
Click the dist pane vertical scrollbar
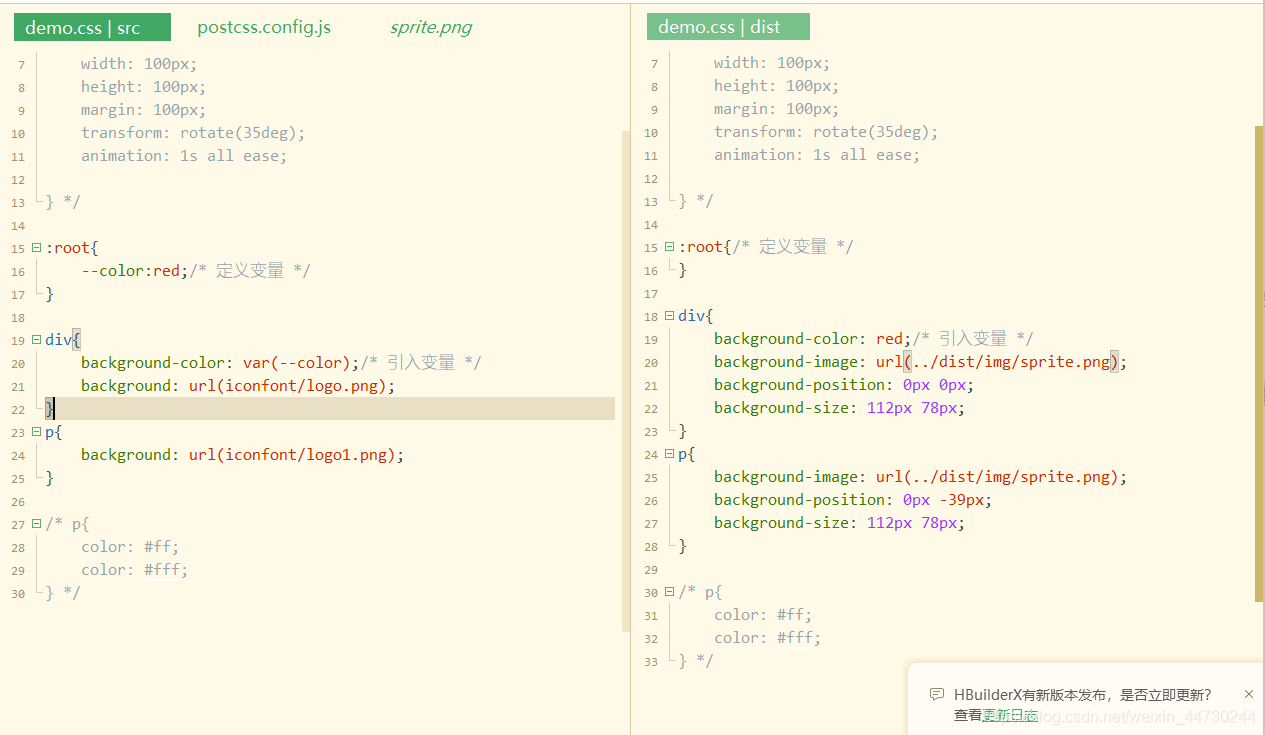tap(1259, 364)
